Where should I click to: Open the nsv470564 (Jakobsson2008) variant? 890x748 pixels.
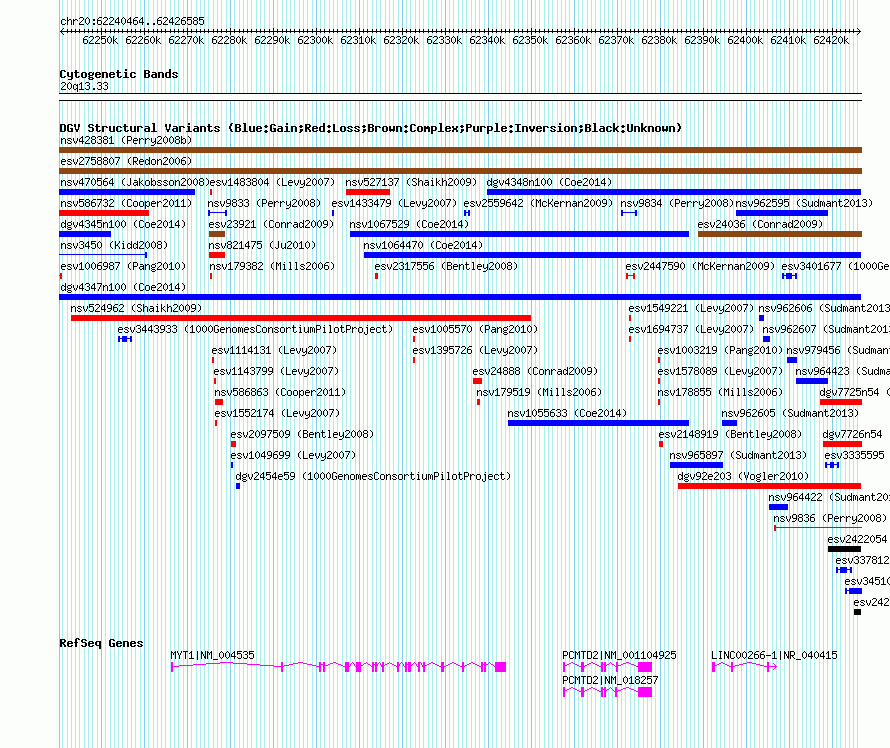click(135, 182)
